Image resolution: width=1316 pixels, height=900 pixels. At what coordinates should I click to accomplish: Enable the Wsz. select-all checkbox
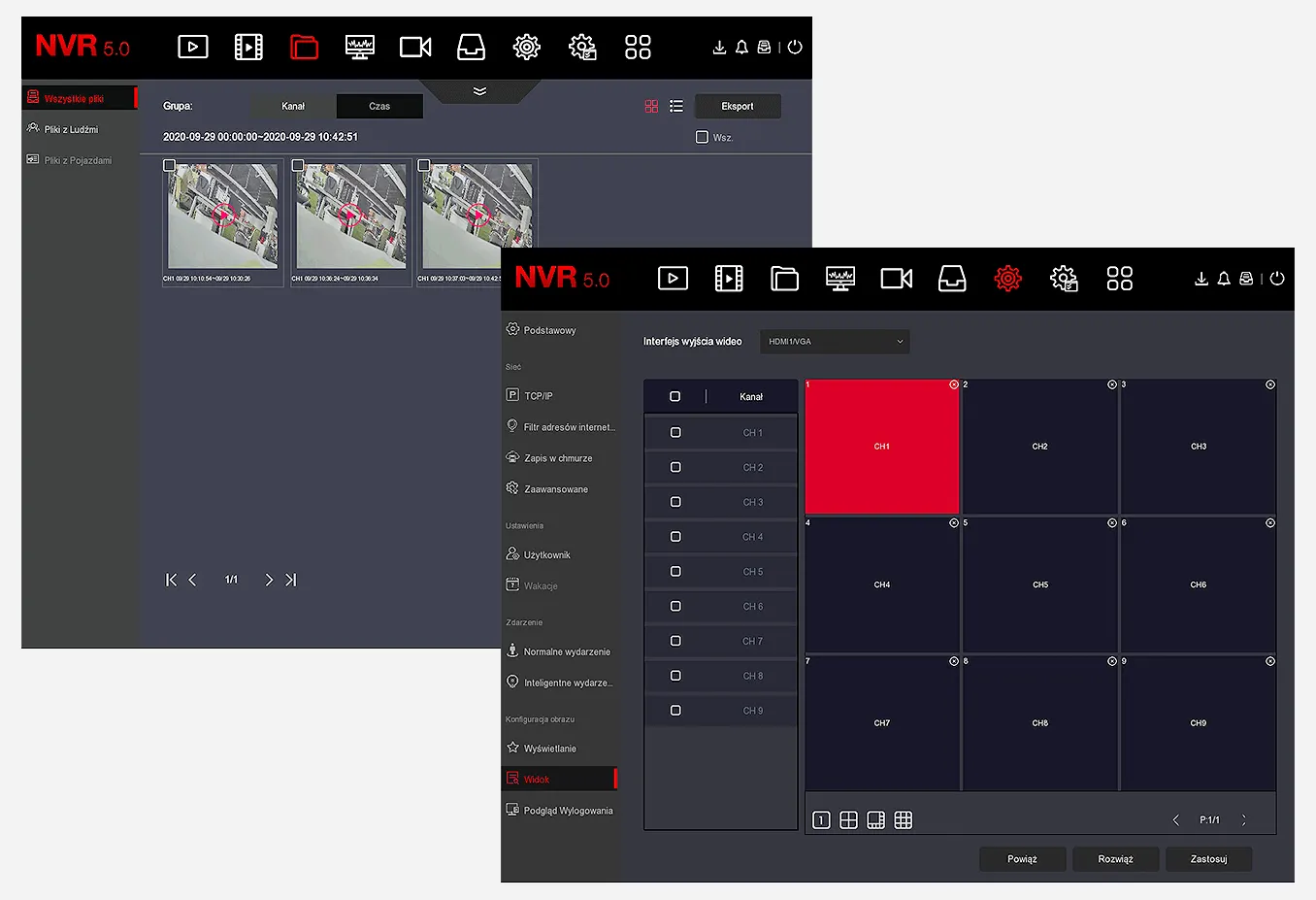[702, 137]
